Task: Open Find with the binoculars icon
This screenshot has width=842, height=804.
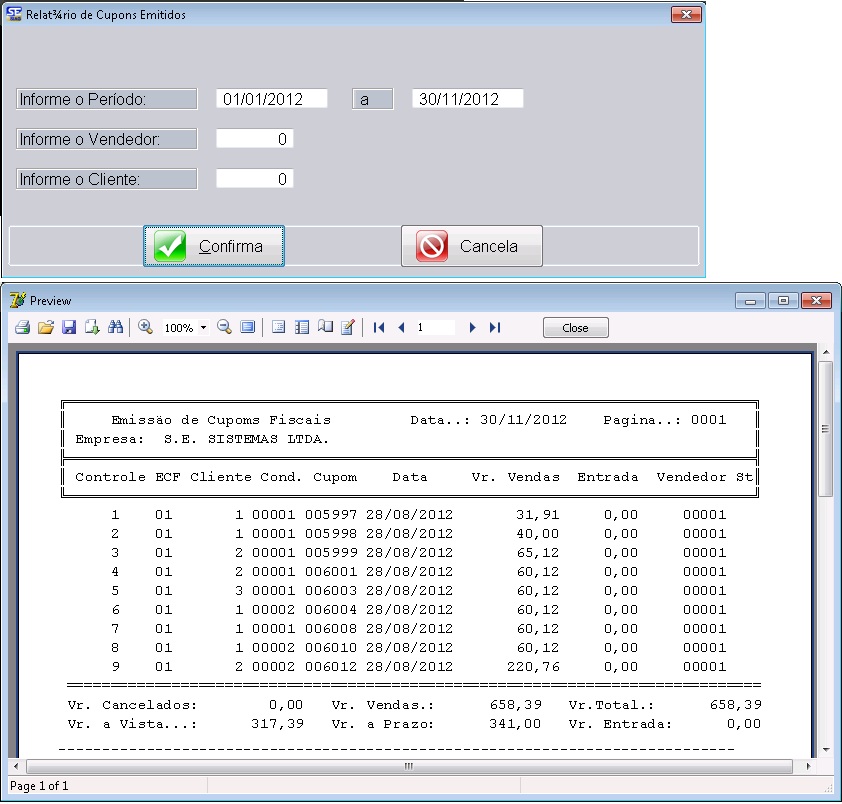Action: (x=115, y=327)
